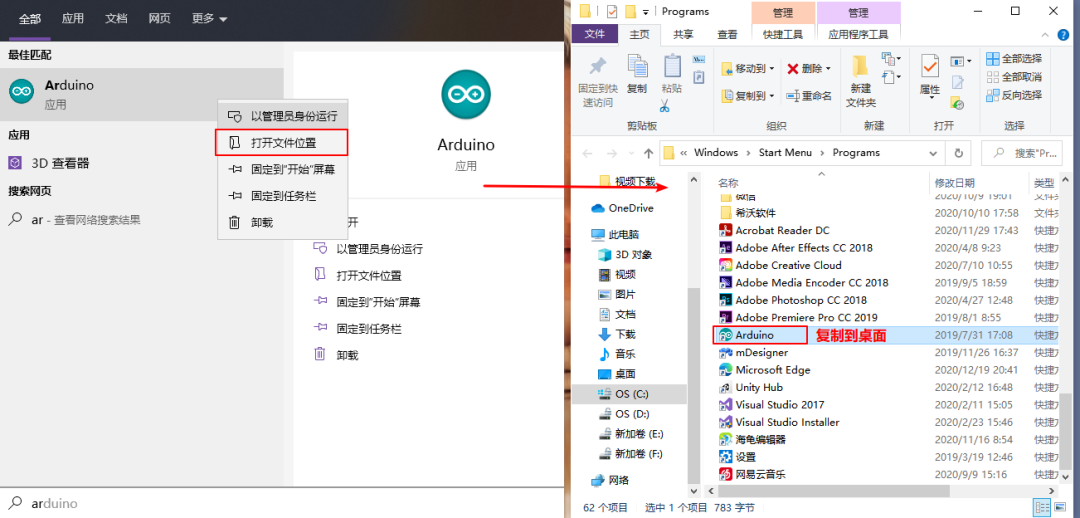The width and height of the screenshot is (1080, 518).
Task: Switch to the 网页 search tab
Action: [x=159, y=19]
